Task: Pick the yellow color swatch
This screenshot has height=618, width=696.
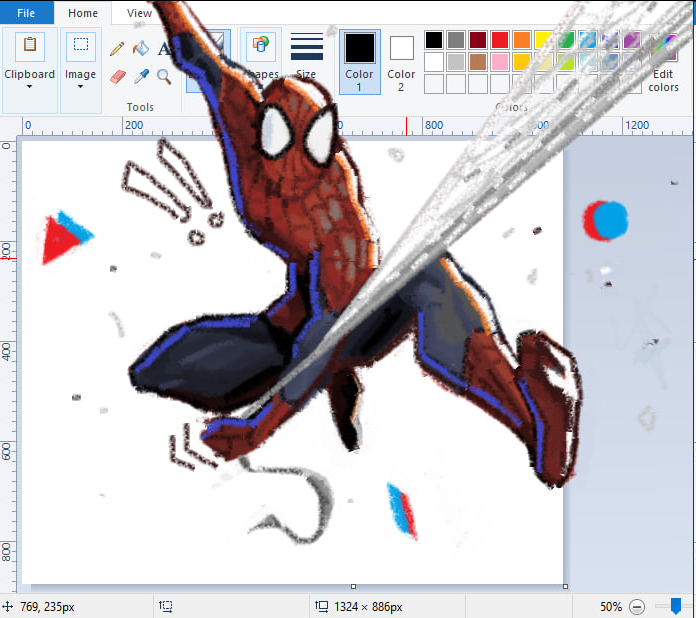Action: (544, 40)
